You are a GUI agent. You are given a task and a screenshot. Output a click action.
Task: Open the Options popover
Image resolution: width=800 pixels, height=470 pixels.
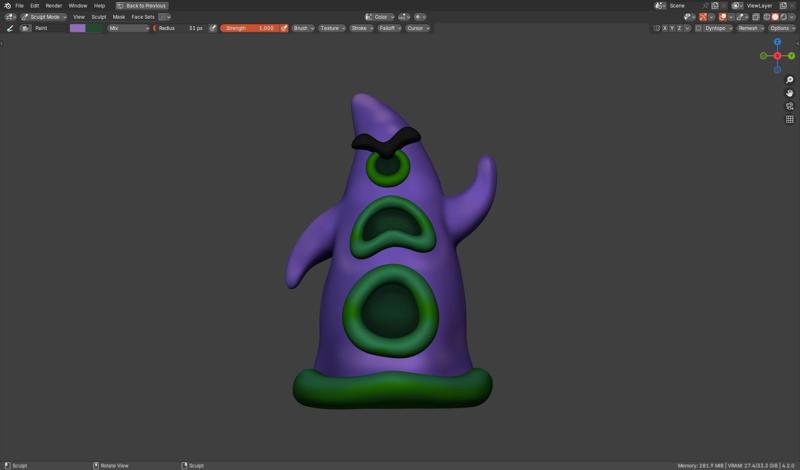click(x=783, y=28)
